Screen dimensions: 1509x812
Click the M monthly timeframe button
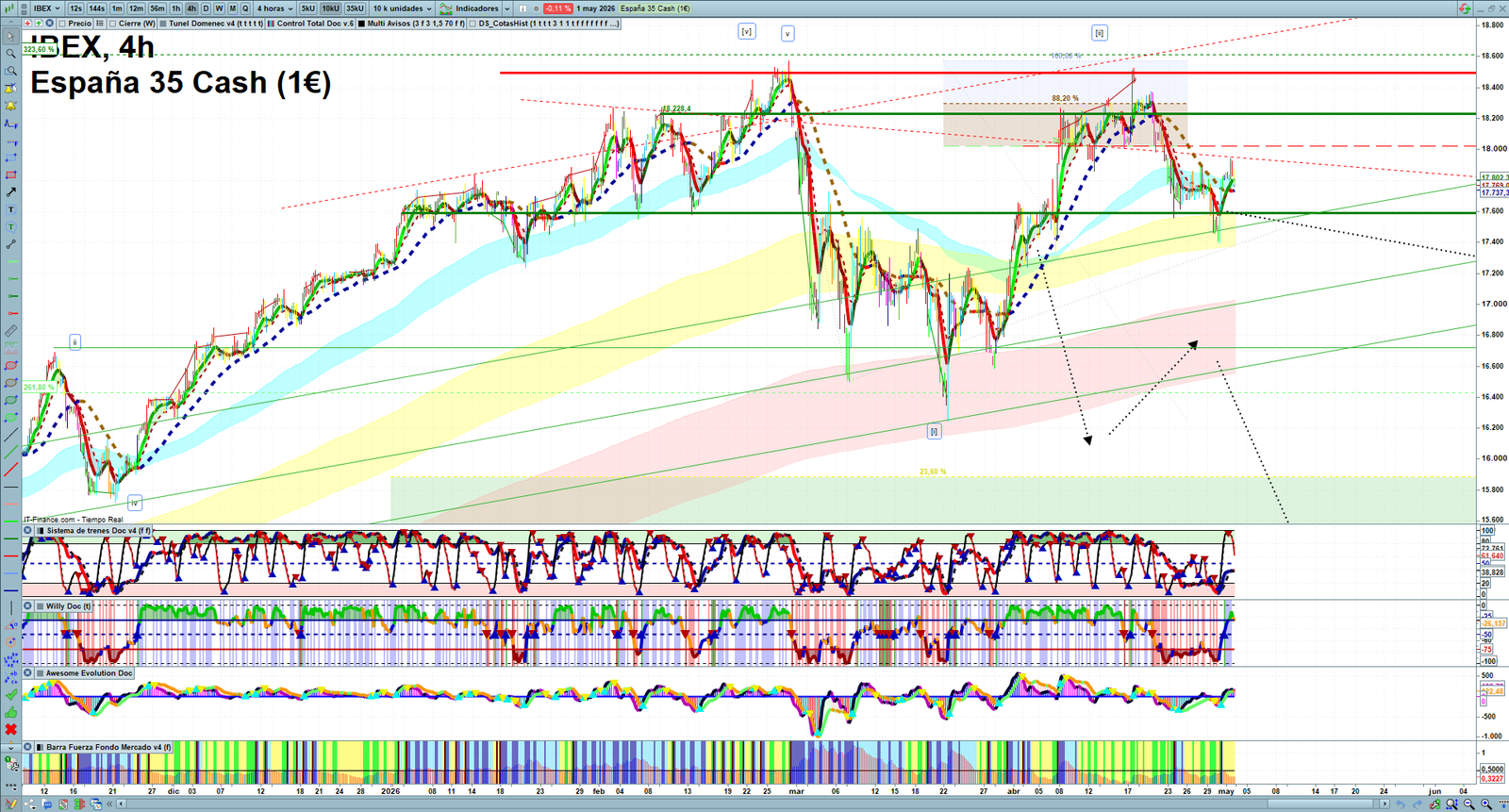coord(232,8)
